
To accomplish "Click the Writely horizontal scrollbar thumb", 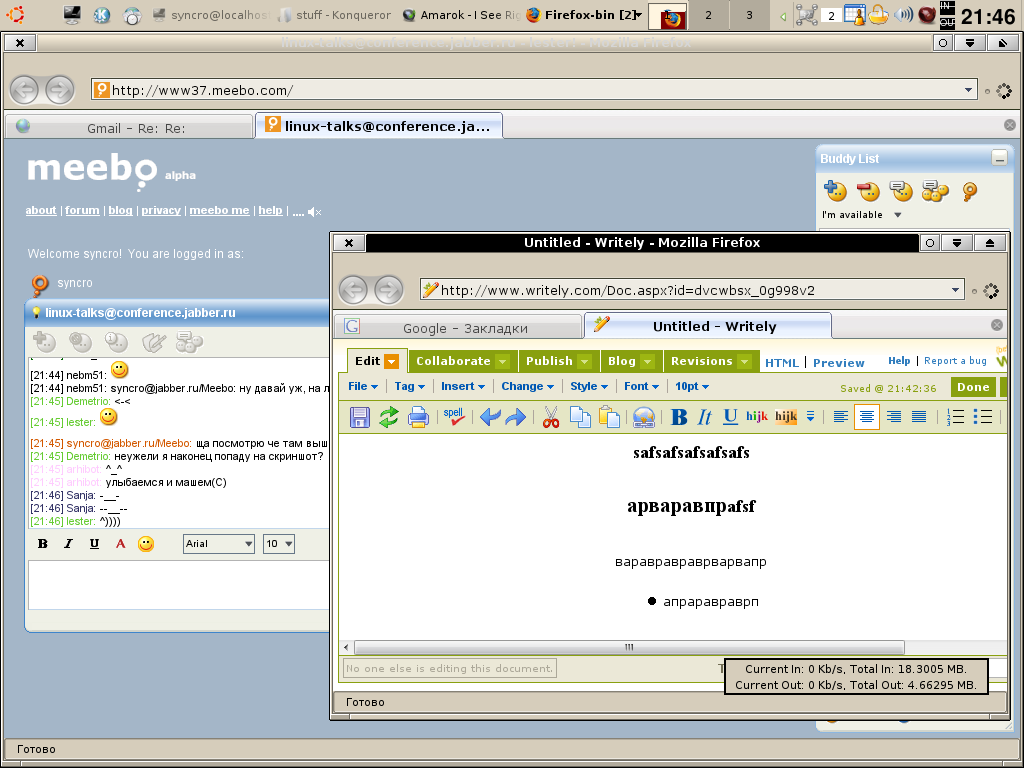I will pyautogui.click(x=629, y=647).
